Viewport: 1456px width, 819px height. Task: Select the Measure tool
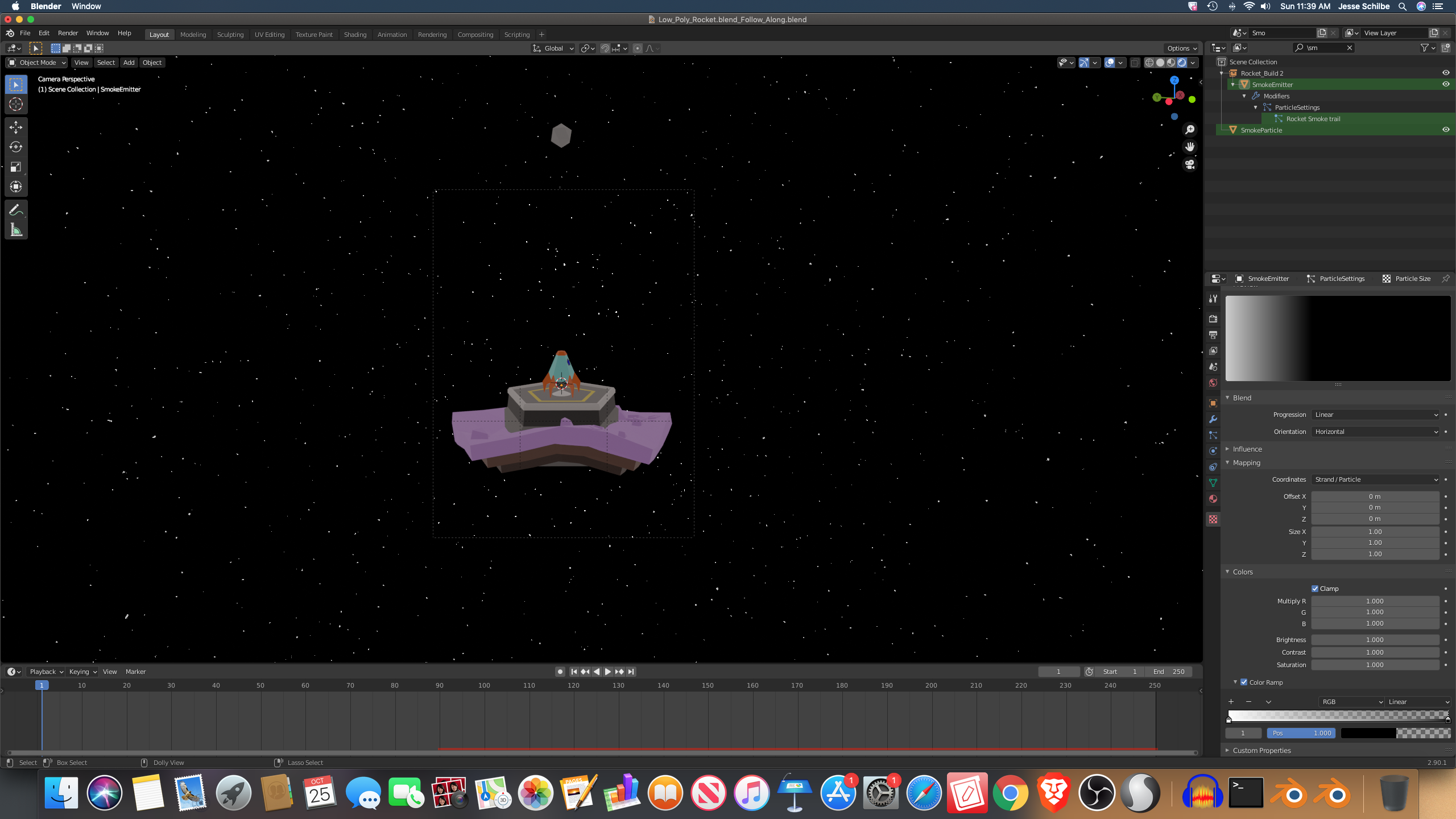pos(16,230)
